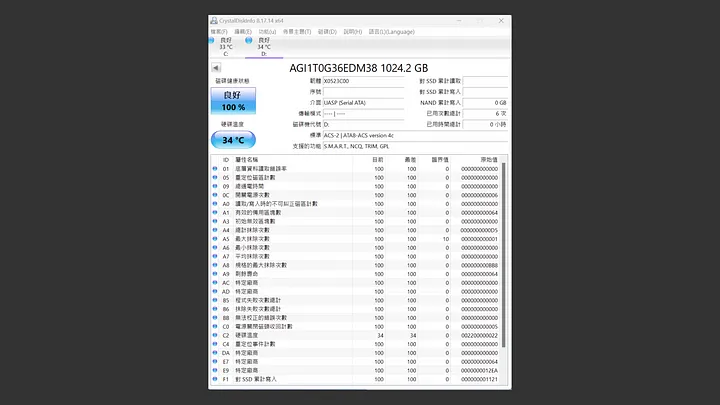Click the blue status circle for drive C:
Viewport: 720px width, 405px height.
tap(212, 40)
